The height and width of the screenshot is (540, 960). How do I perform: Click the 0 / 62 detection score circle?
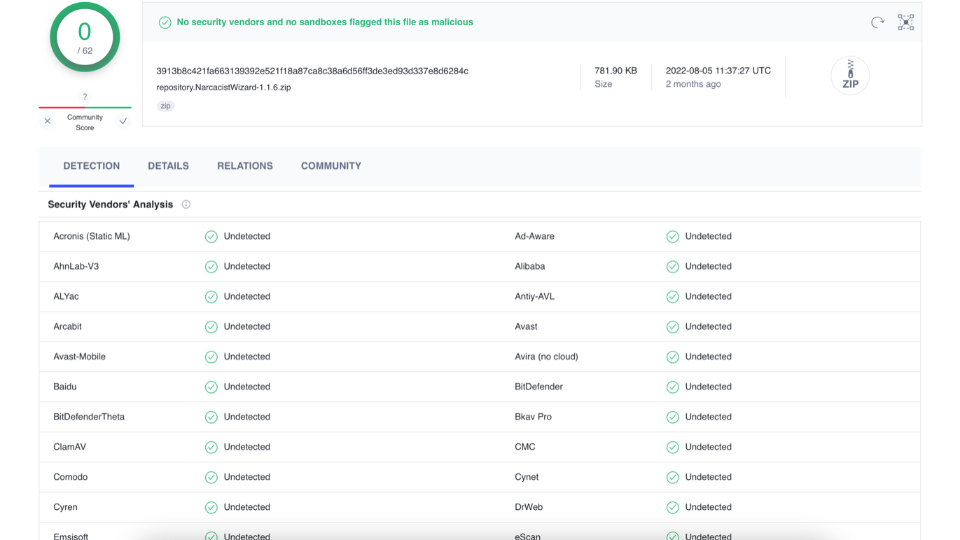(84, 37)
